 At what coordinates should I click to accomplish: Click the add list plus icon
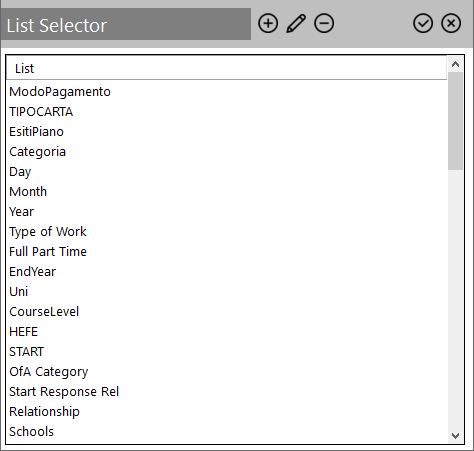(x=268, y=23)
